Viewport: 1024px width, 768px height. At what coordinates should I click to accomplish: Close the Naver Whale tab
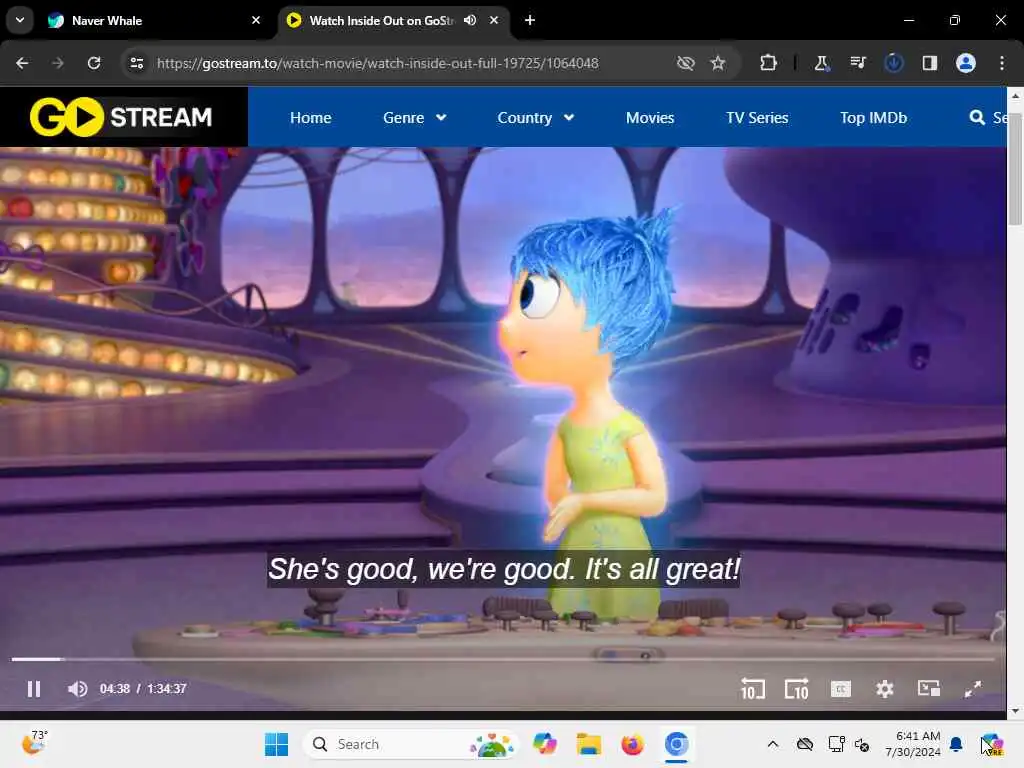tap(256, 20)
